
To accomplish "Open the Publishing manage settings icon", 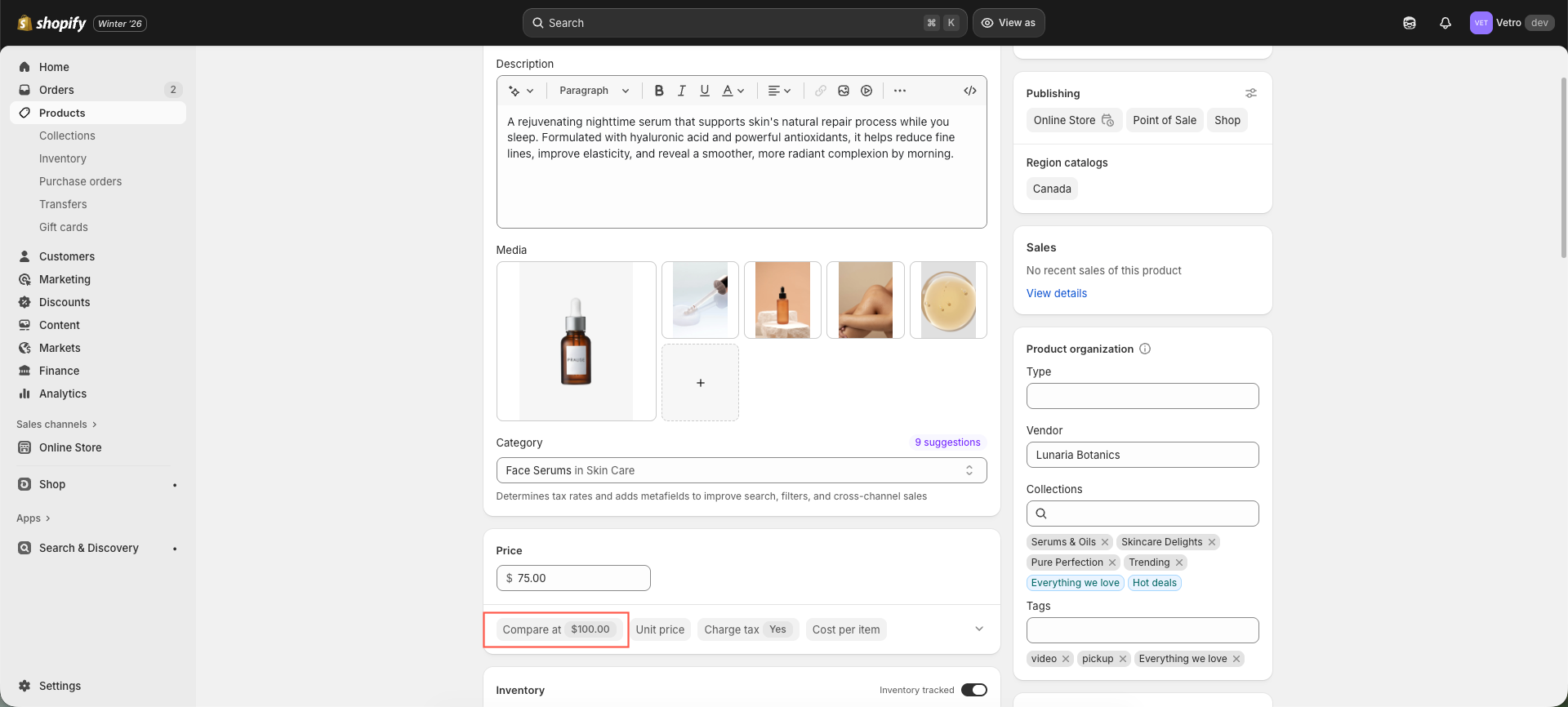I will point(1250,93).
